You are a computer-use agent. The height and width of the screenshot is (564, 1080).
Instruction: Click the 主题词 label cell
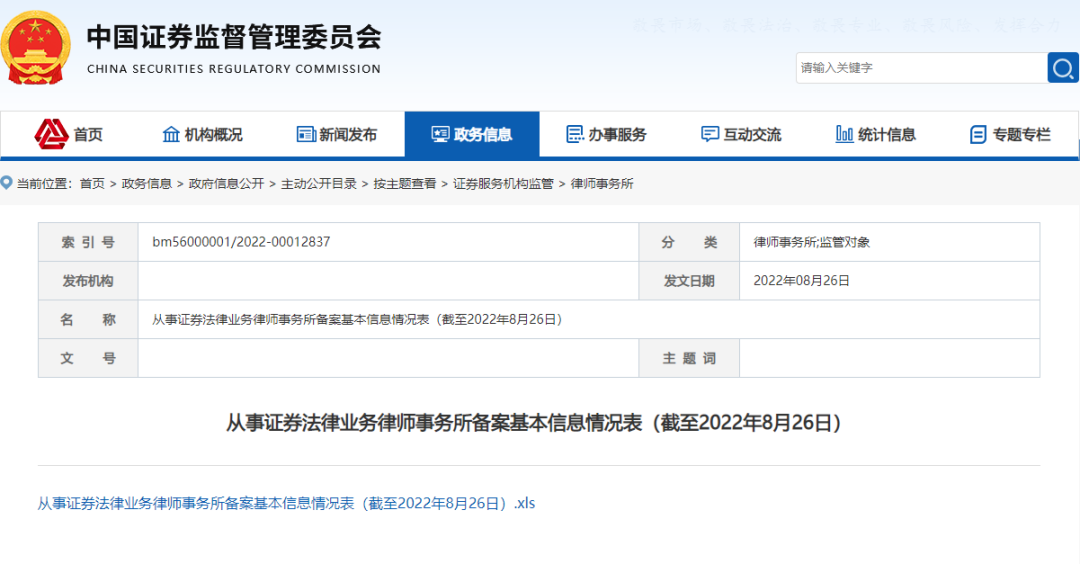689,358
